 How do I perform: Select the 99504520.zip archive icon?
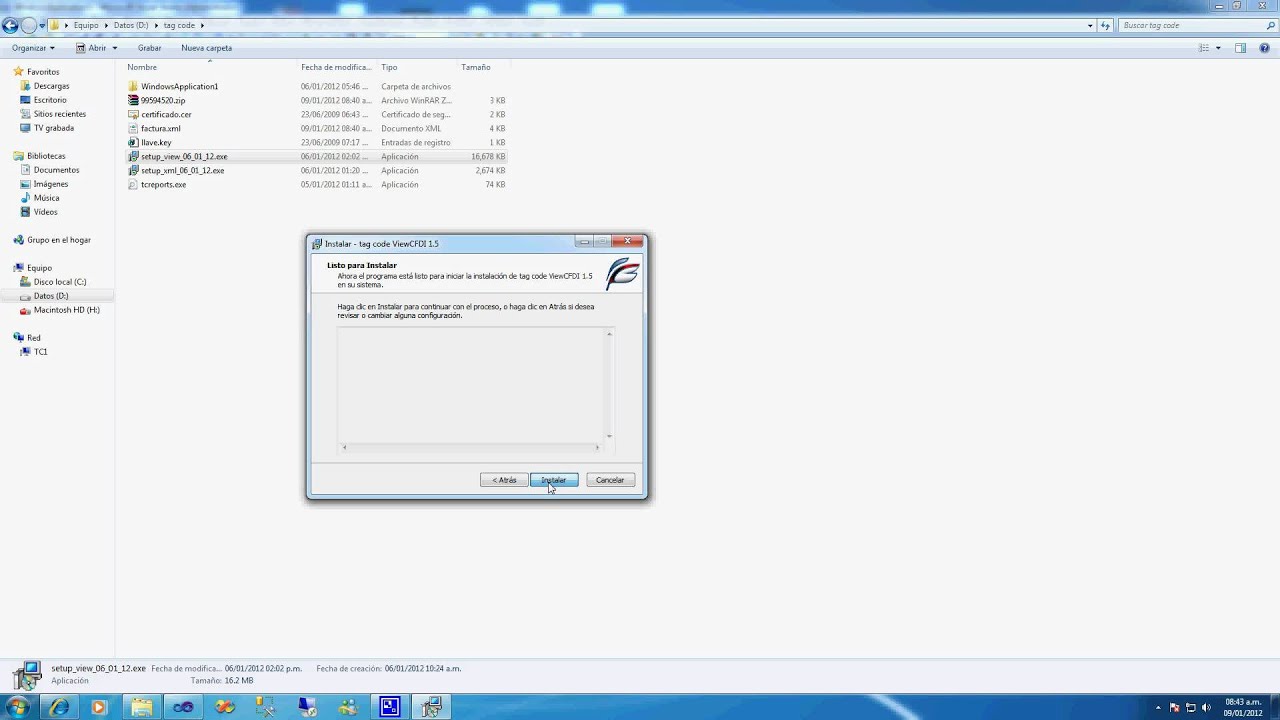click(x=133, y=100)
